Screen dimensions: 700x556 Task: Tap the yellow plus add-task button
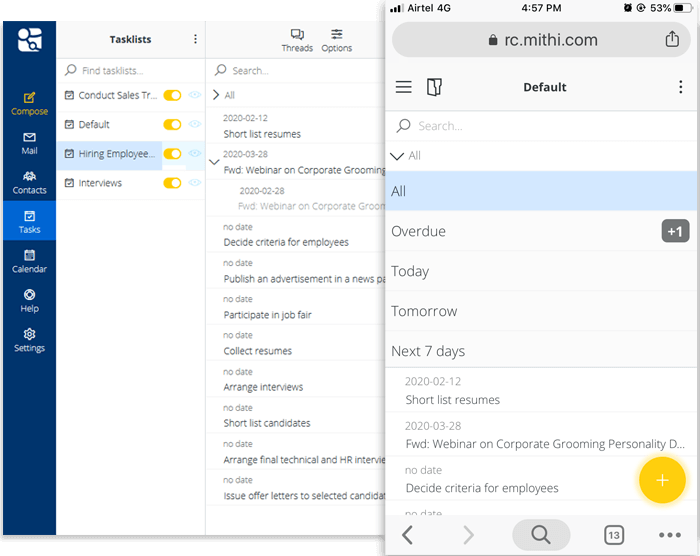[x=661, y=480]
